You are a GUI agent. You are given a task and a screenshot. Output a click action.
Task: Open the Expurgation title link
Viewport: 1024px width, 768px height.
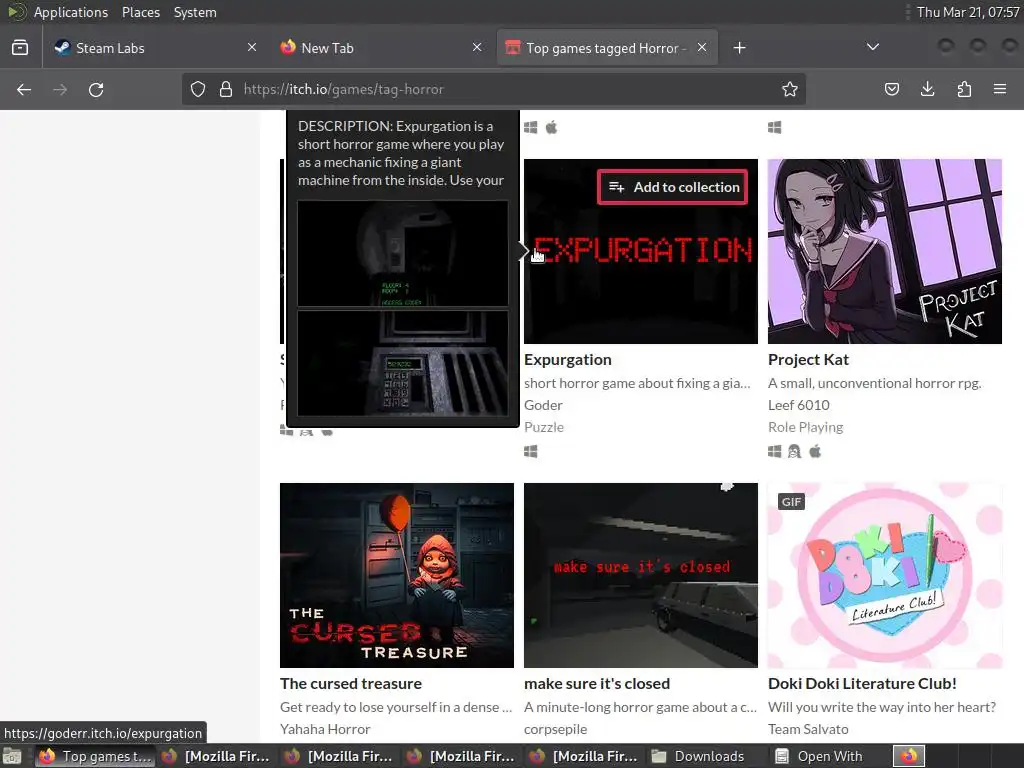tap(568, 360)
